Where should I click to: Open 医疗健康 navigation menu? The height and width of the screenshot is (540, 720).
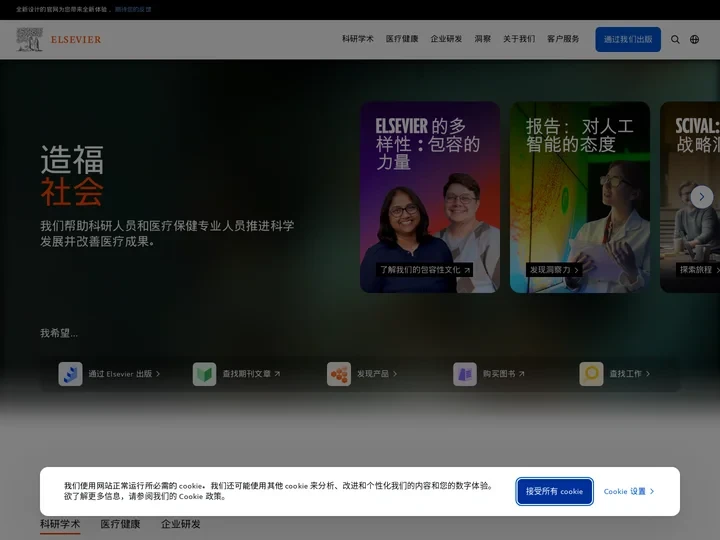coord(402,39)
